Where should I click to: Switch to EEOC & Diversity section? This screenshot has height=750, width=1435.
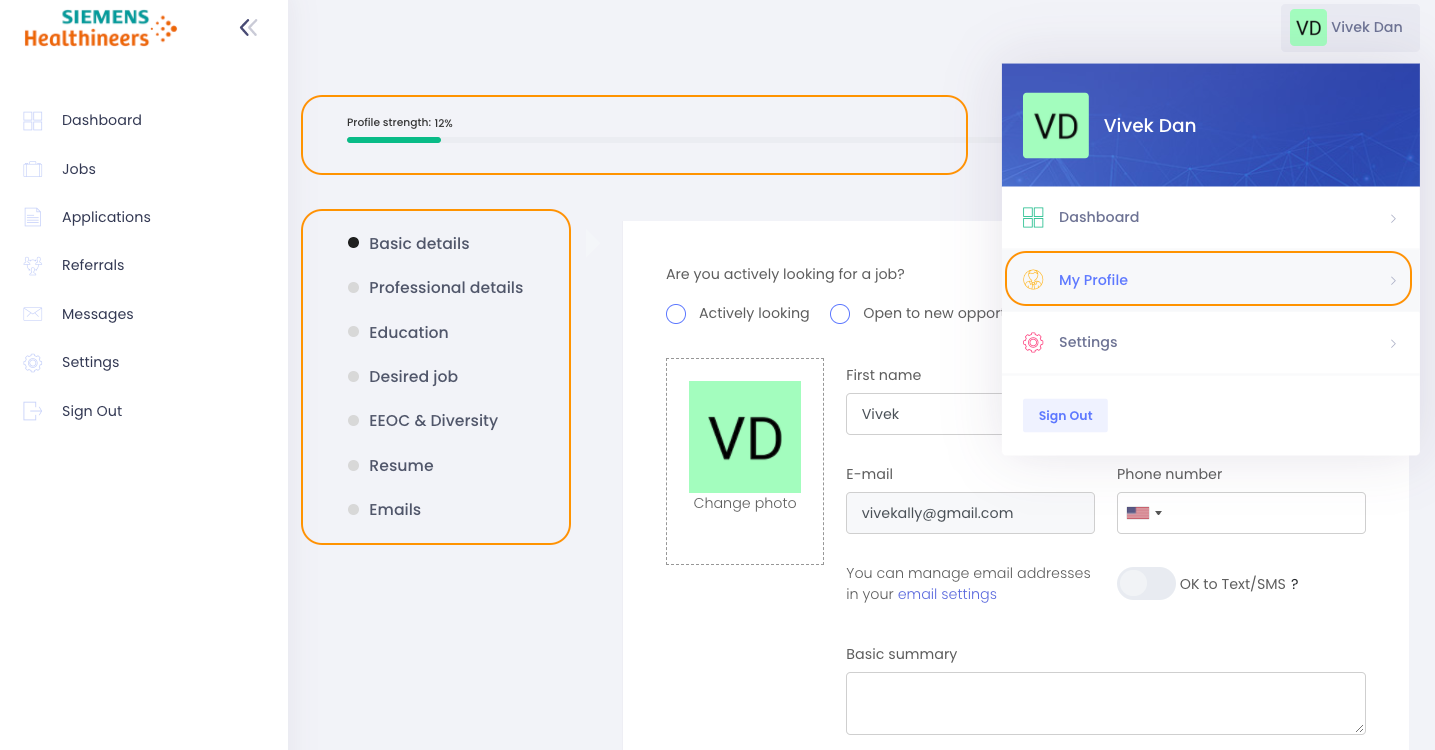[433, 420]
